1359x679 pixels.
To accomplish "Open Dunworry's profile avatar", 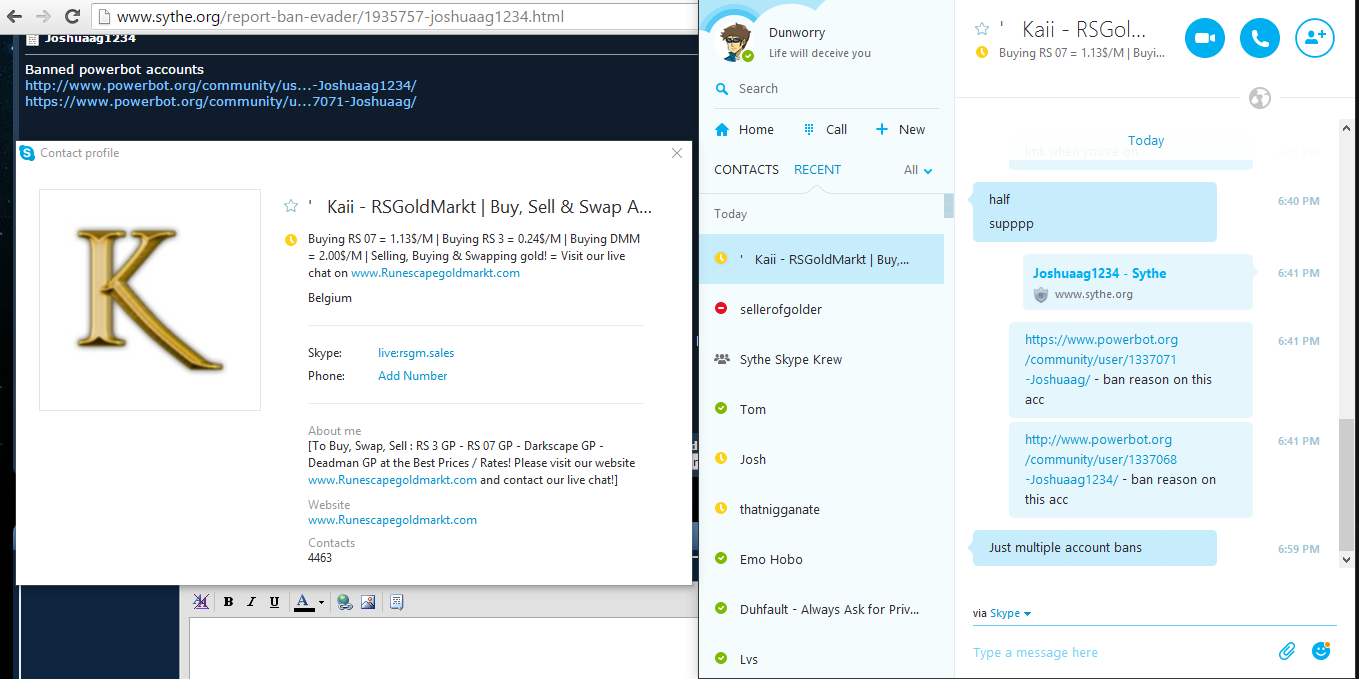I will 736,41.
